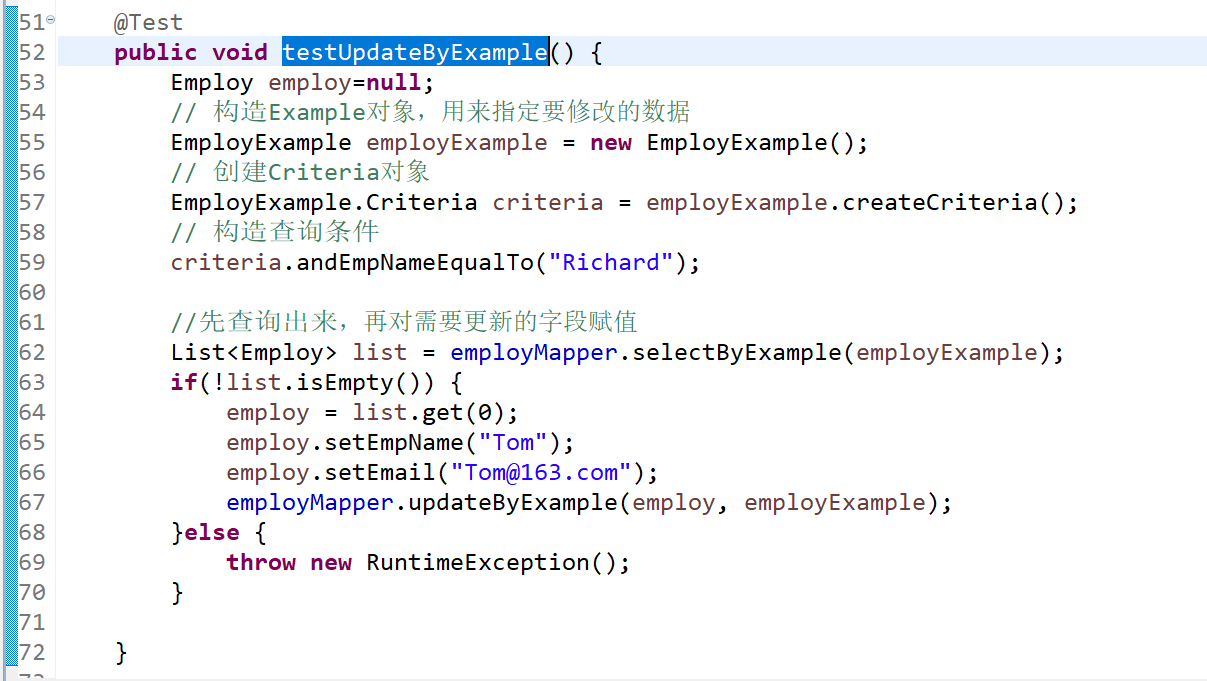
Task: Click 'EmployExample.Criteria' type on line 57
Action: coord(324,202)
